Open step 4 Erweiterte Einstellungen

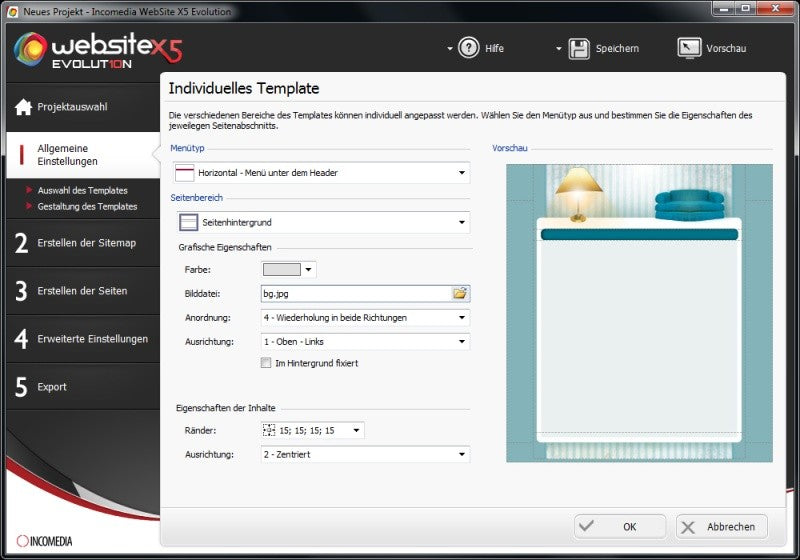[83, 339]
